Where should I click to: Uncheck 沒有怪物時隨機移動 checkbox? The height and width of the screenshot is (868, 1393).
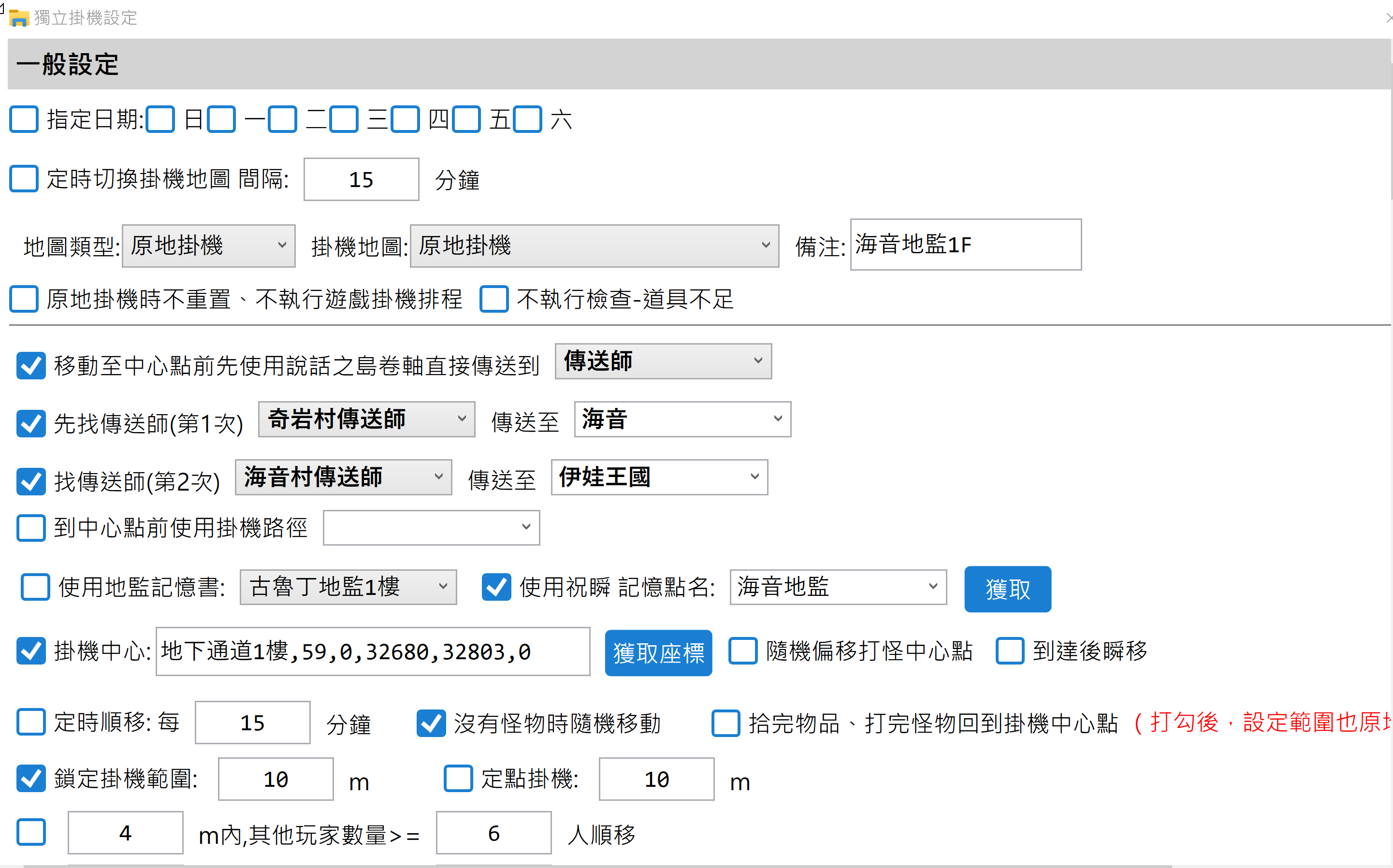click(x=431, y=723)
